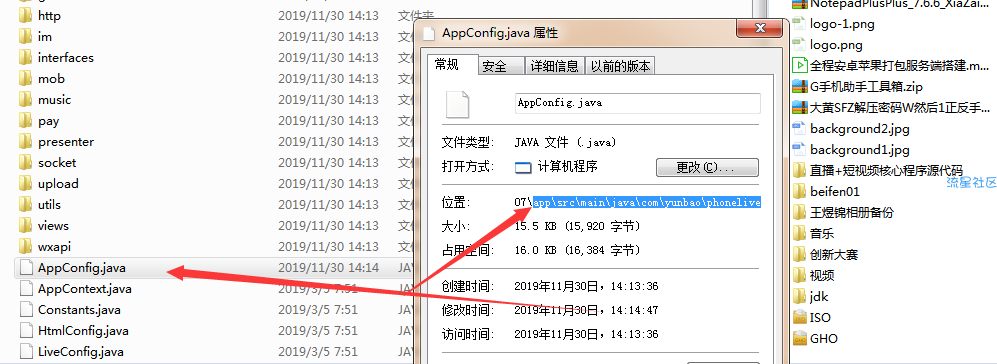997x364 pixels.
Task: Click the presenter folder icon
Action: pyautogui.click(x=25, y=141)
